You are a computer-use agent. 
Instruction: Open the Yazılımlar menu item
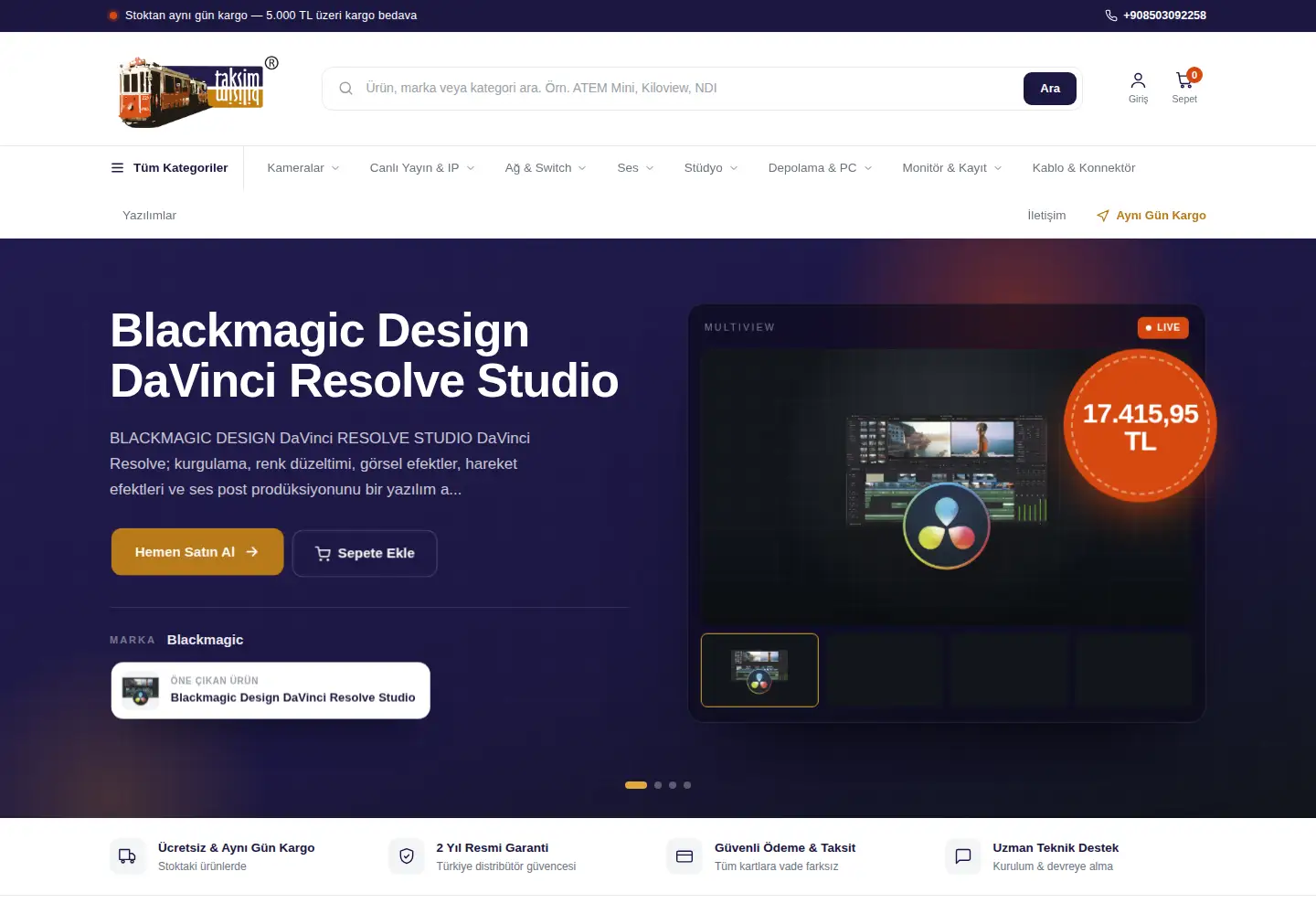coord(149,216)
